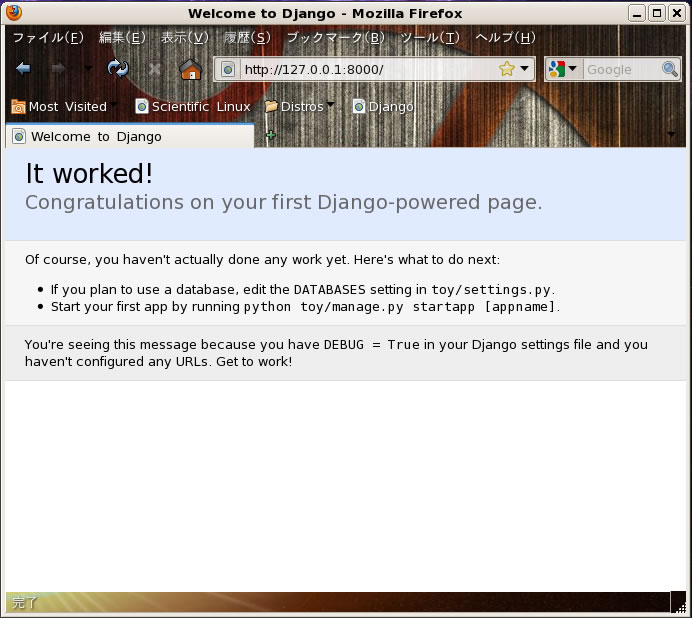Click the search magnifier icon
Screen dimensions: 692x618
[x=670, y=69]
